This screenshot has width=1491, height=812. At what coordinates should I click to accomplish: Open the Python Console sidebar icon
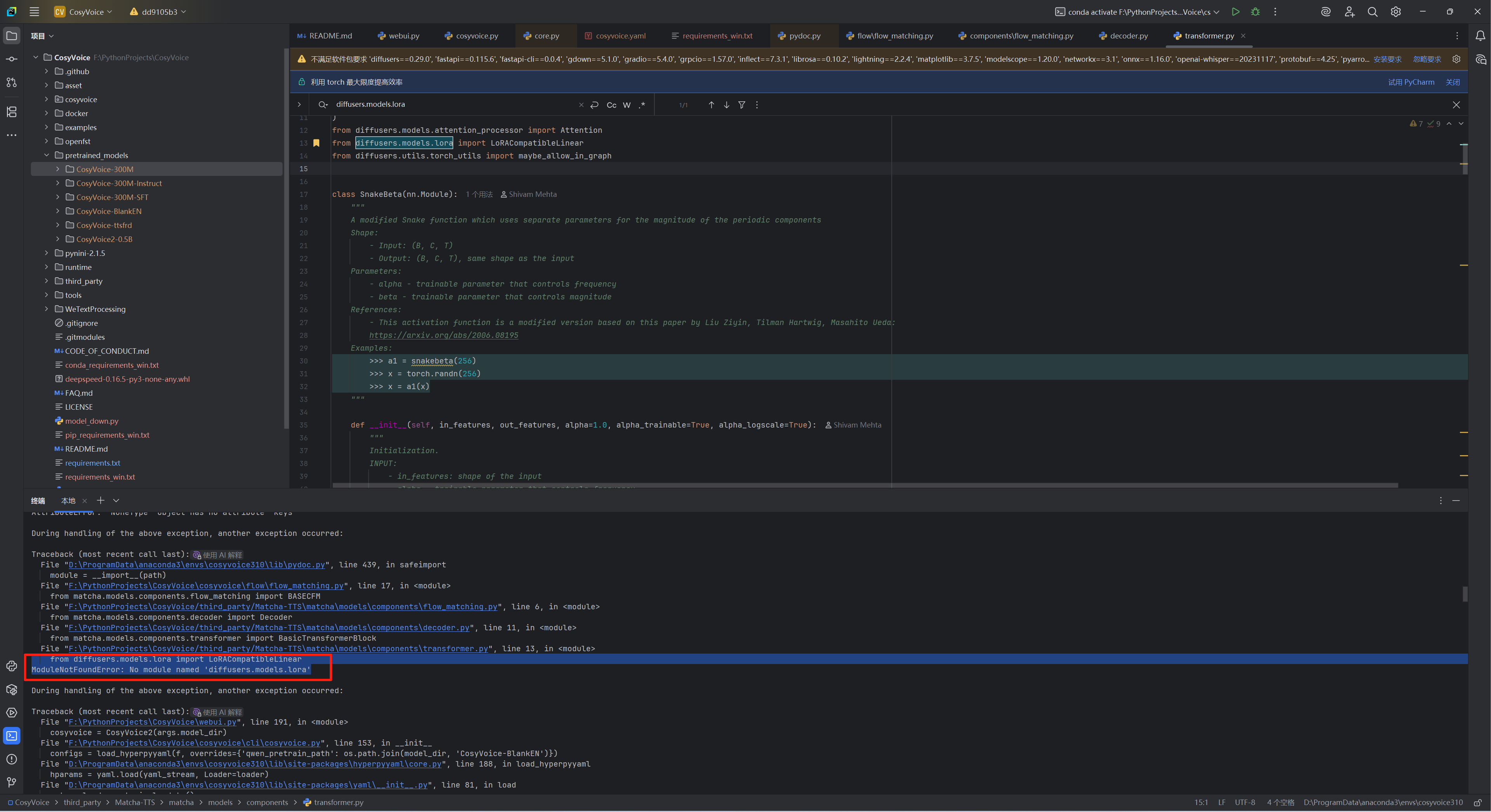coord(12,666)
